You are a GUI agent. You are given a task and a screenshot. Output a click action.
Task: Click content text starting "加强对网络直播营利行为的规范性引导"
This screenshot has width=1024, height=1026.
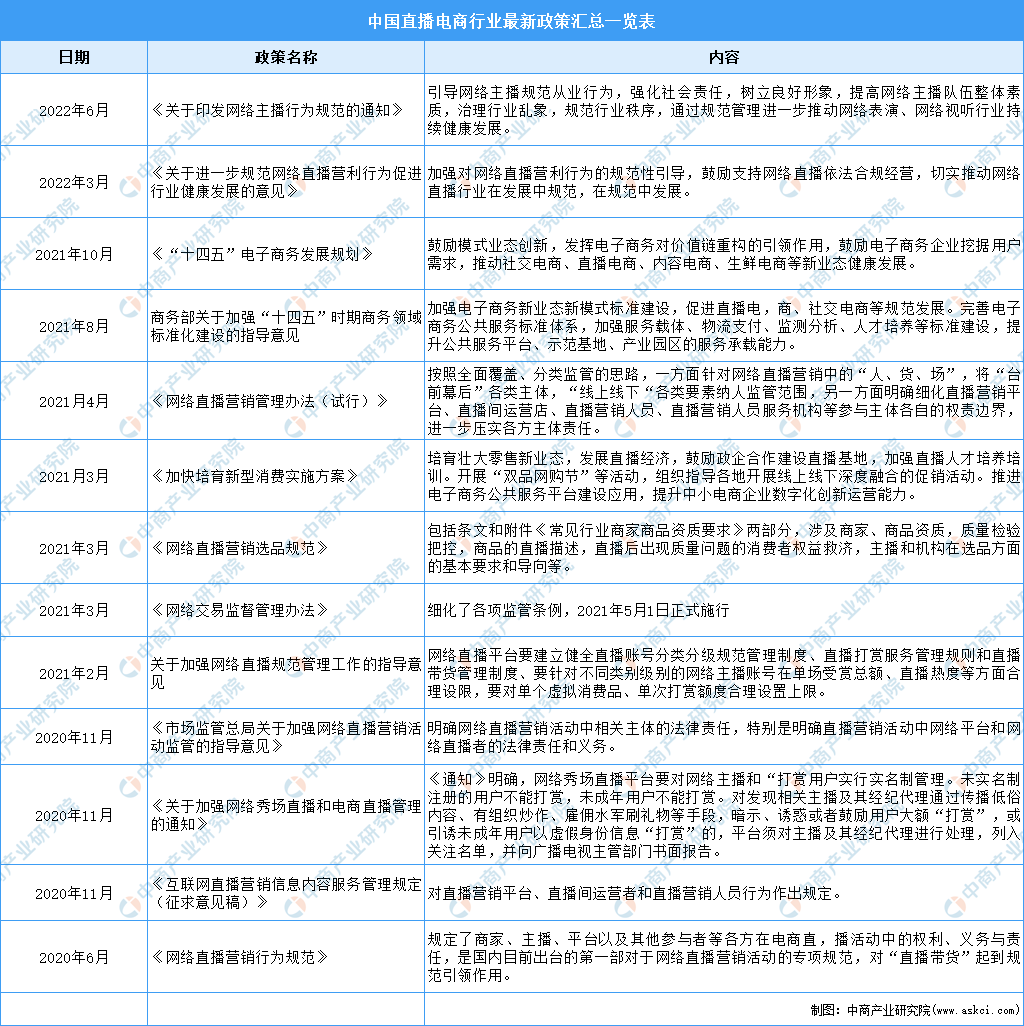click(x=724, y=182)
